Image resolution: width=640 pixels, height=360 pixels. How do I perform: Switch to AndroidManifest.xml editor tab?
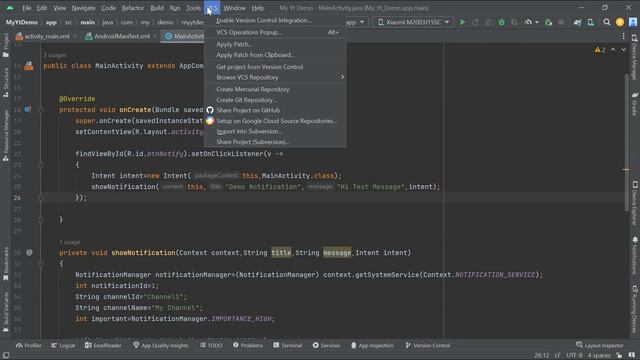(121, 36)
